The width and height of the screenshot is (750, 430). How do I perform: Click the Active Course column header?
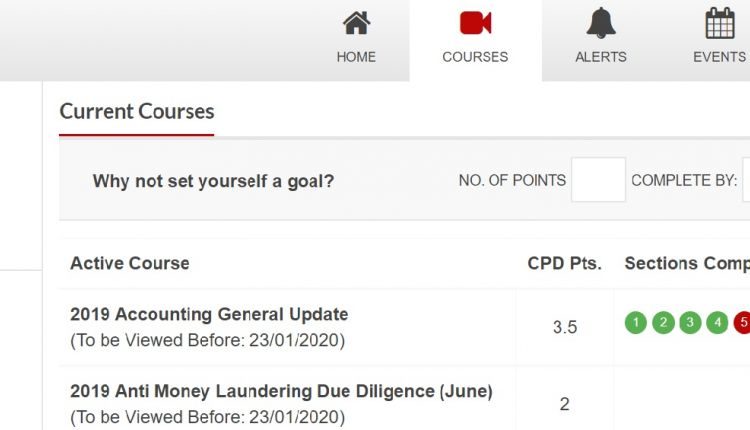point(130,264)
